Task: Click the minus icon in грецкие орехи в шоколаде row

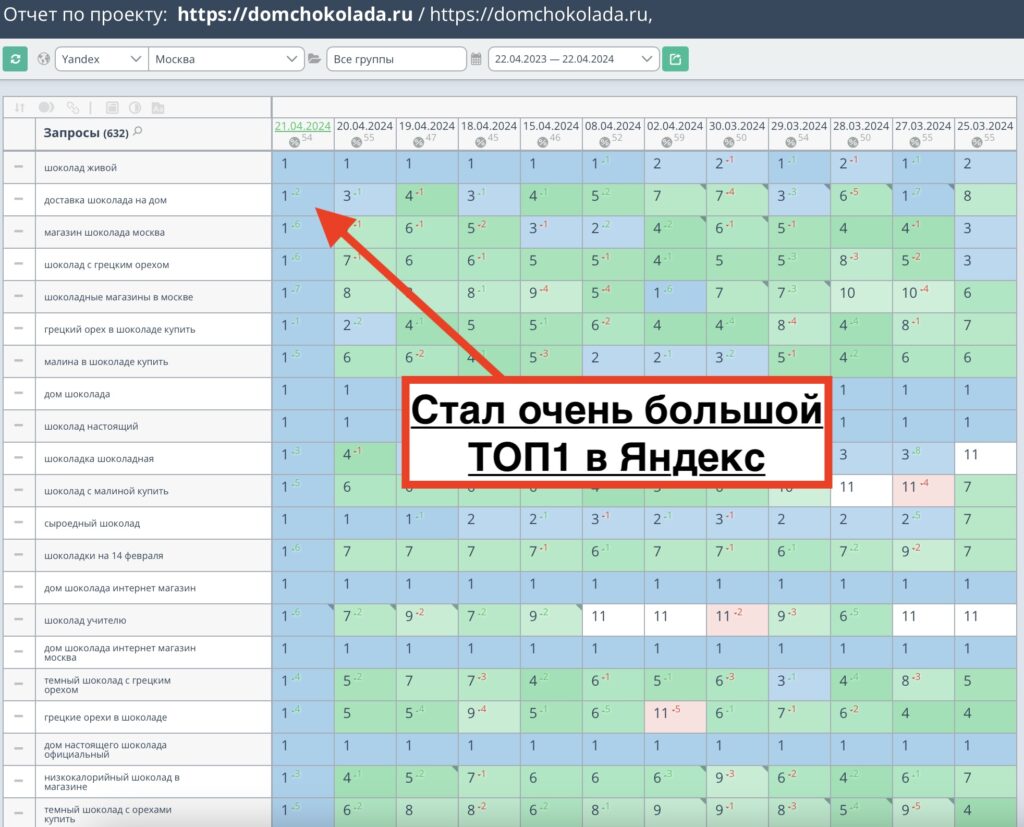Action: coord(19,717)
